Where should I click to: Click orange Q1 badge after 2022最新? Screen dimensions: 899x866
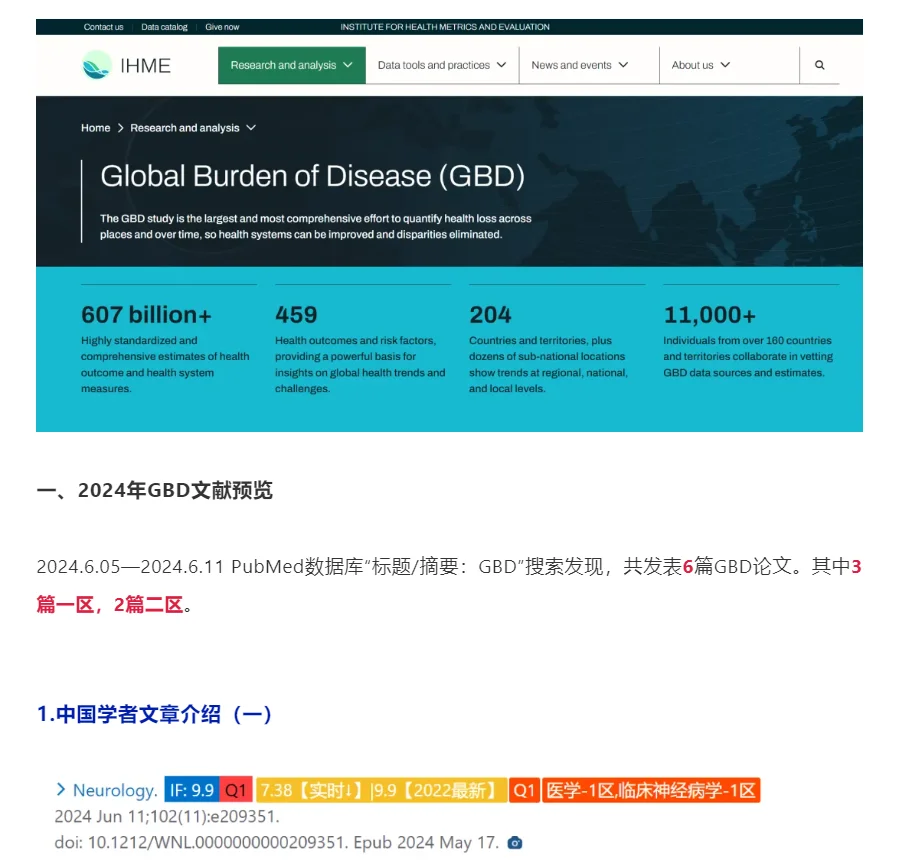coord(524,790)
